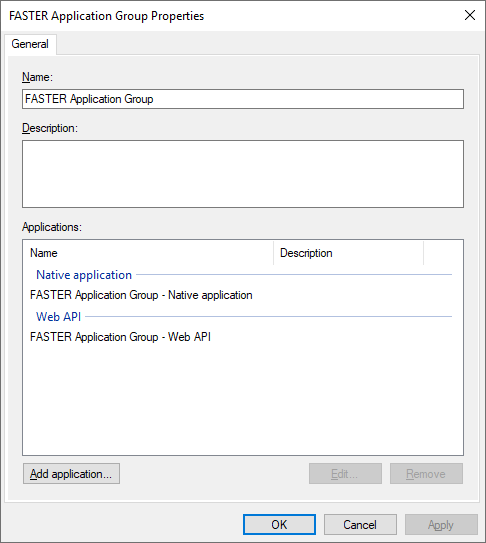Screen dimensions: 486x543
Task: Click empty space in Applications list
Action: (243, 398)
